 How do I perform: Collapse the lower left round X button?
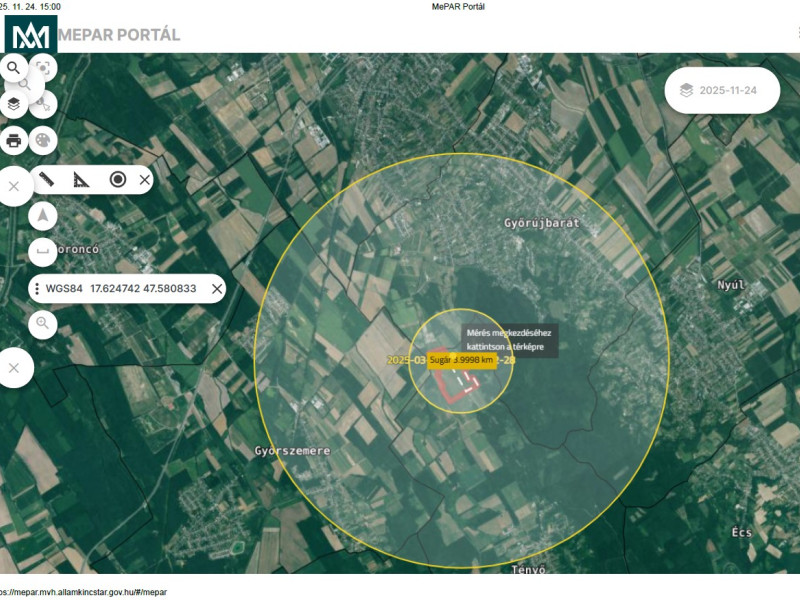coord(14,368)
